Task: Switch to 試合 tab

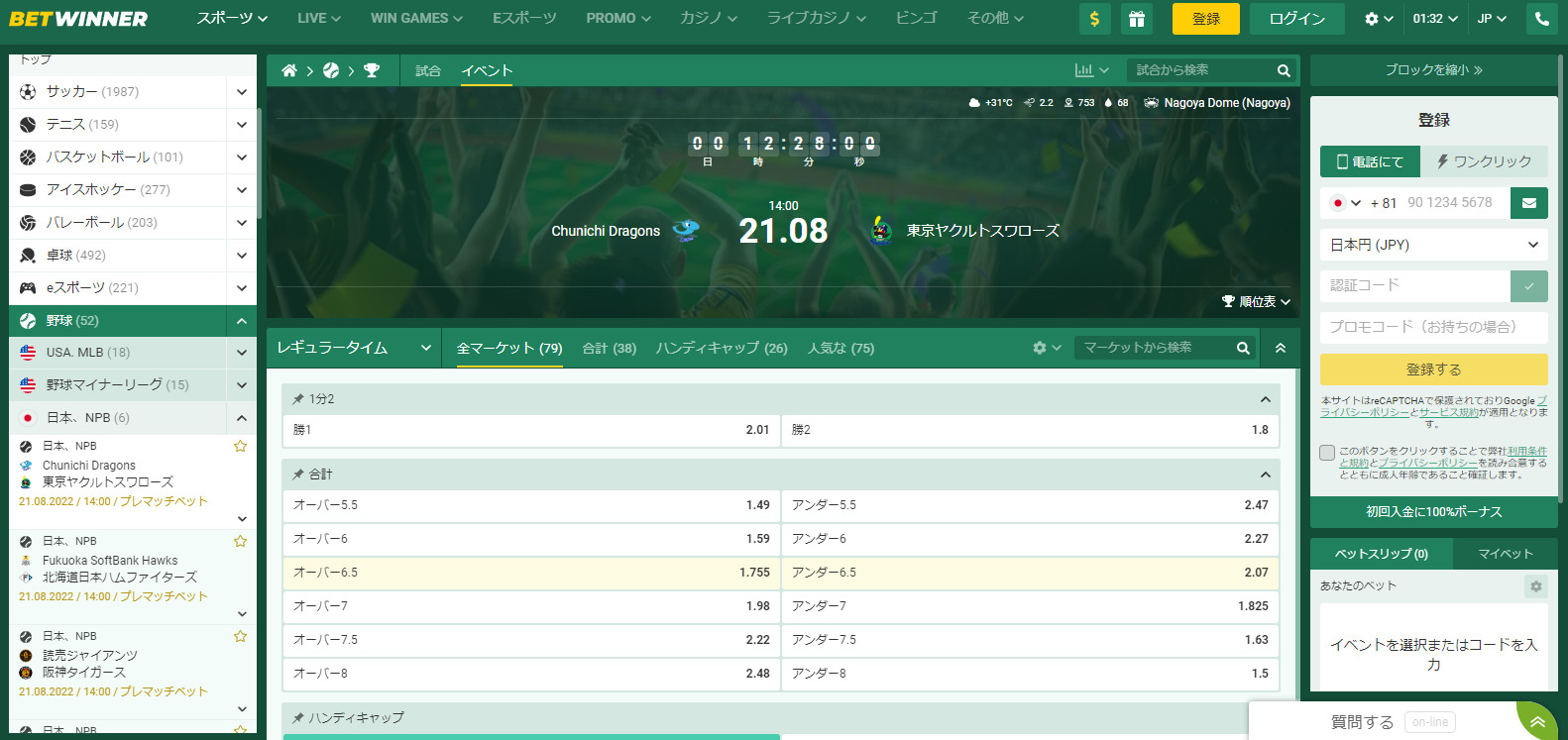Action: pyautogui.click(x=428, y=70)
